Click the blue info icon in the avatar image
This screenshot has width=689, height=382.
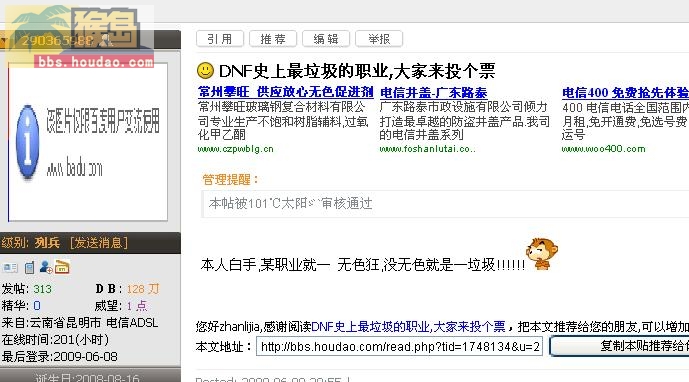click(27, 142)
